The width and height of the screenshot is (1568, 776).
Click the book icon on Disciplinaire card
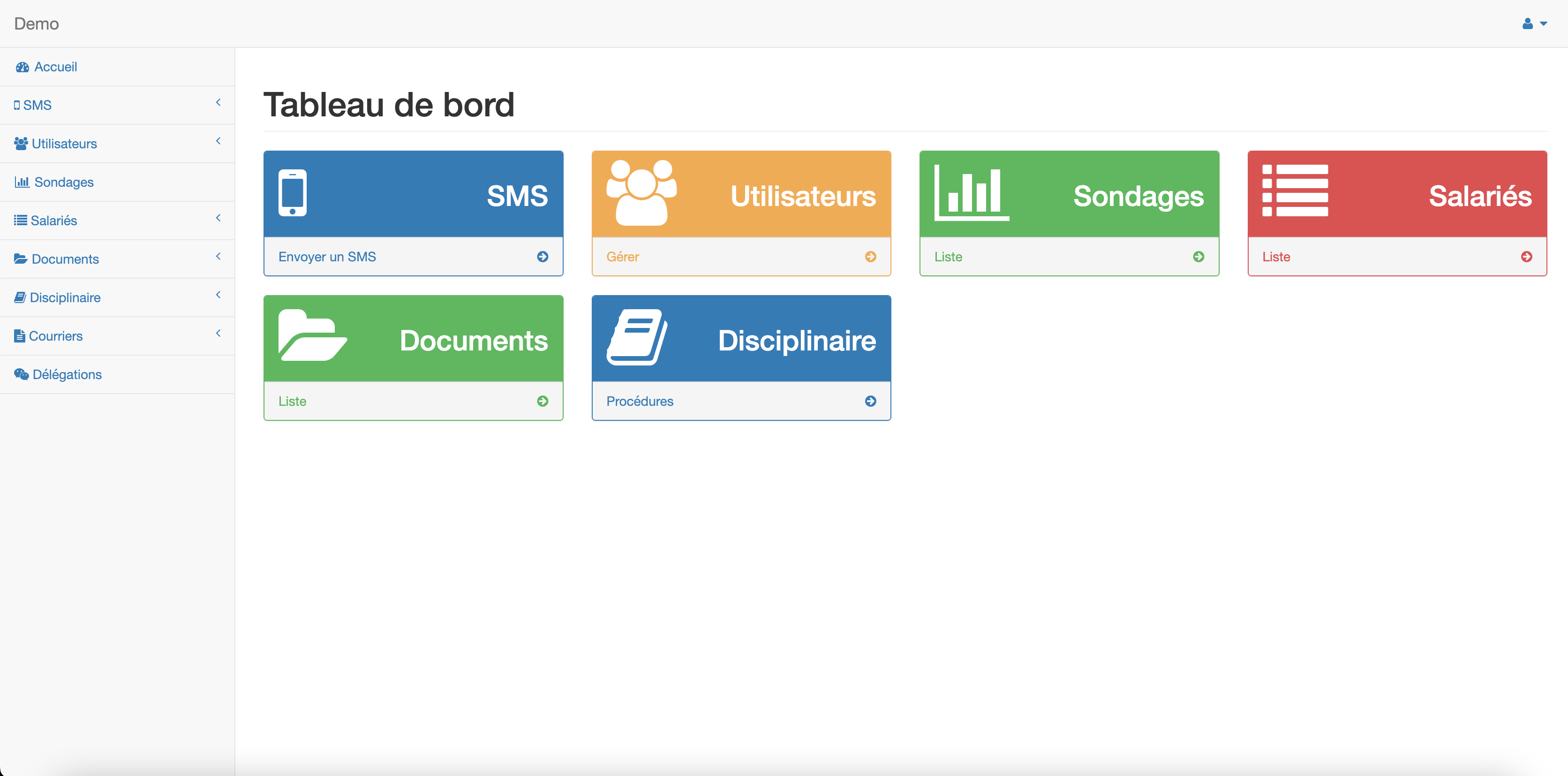[x=637, y=337]
